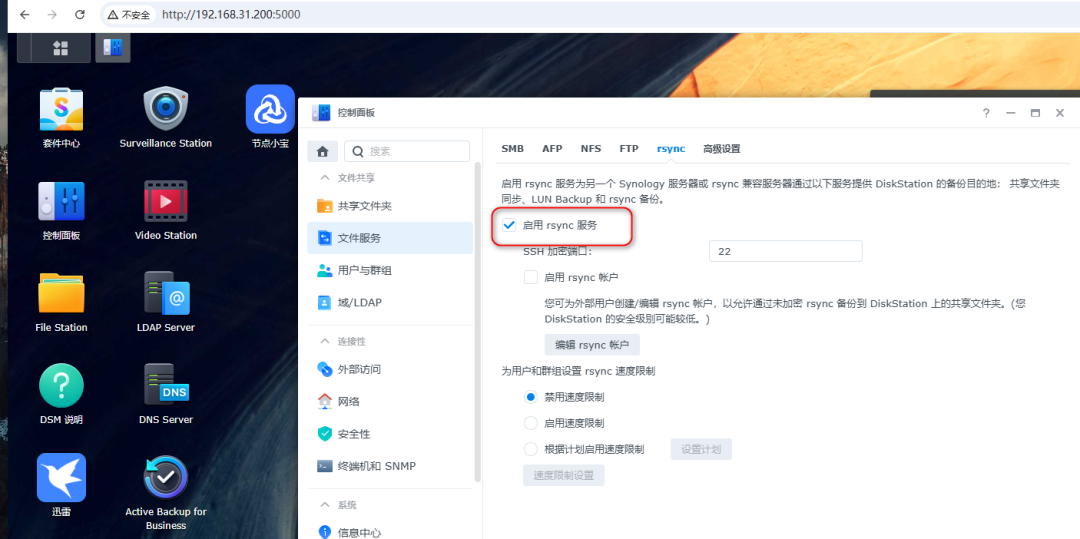The image size is (1080, 539).
Task: Open the 迅雷 Xunlei desktop icon
Action: (61, 478)
